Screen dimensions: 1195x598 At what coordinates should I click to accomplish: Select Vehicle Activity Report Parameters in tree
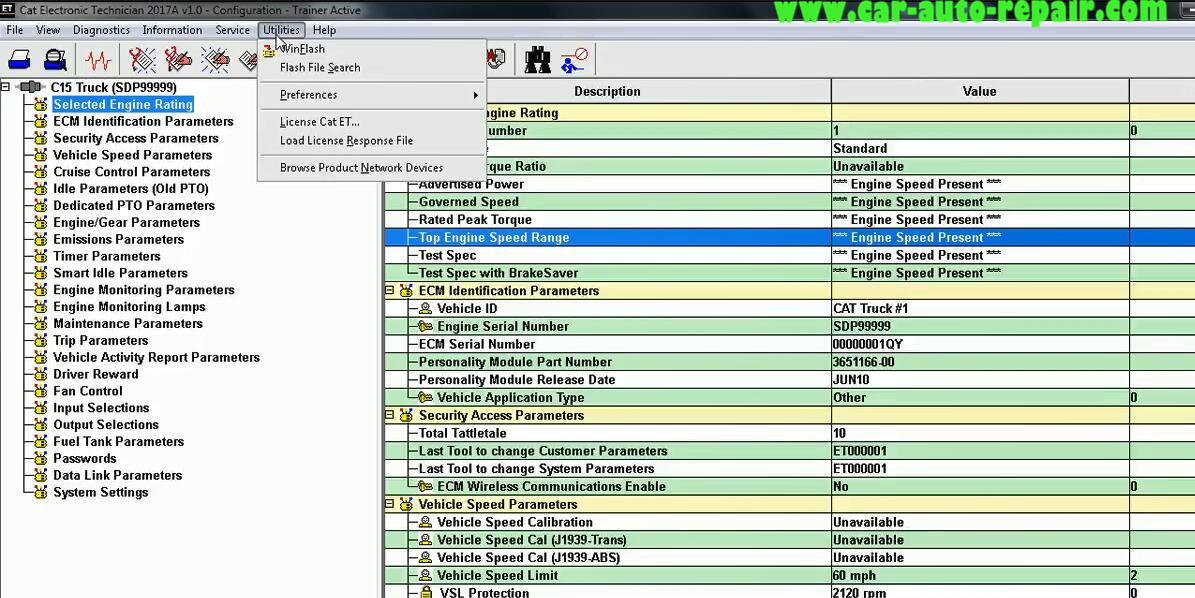tap(156, 357)
